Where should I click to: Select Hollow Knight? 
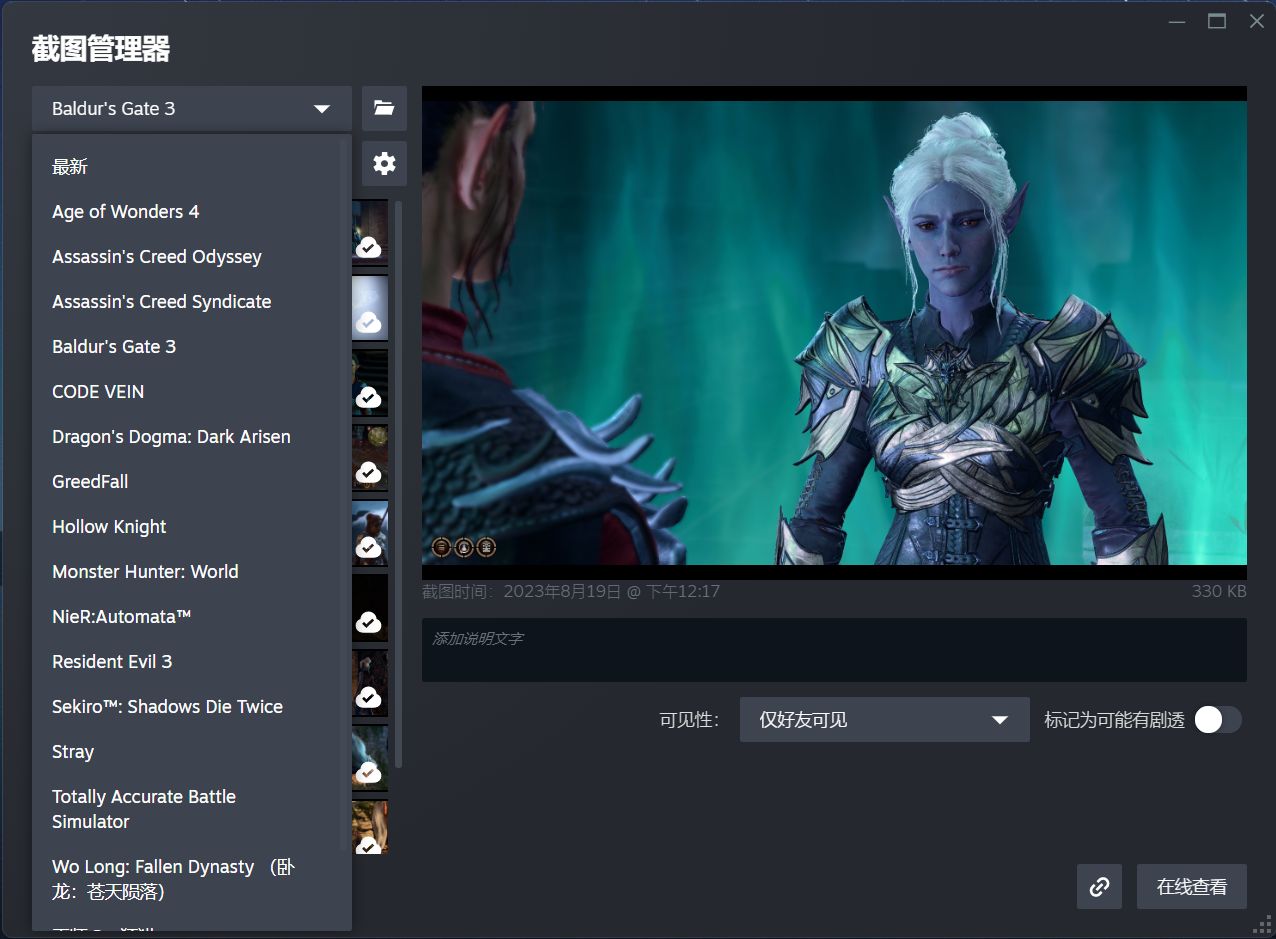[x=192, y=527]
